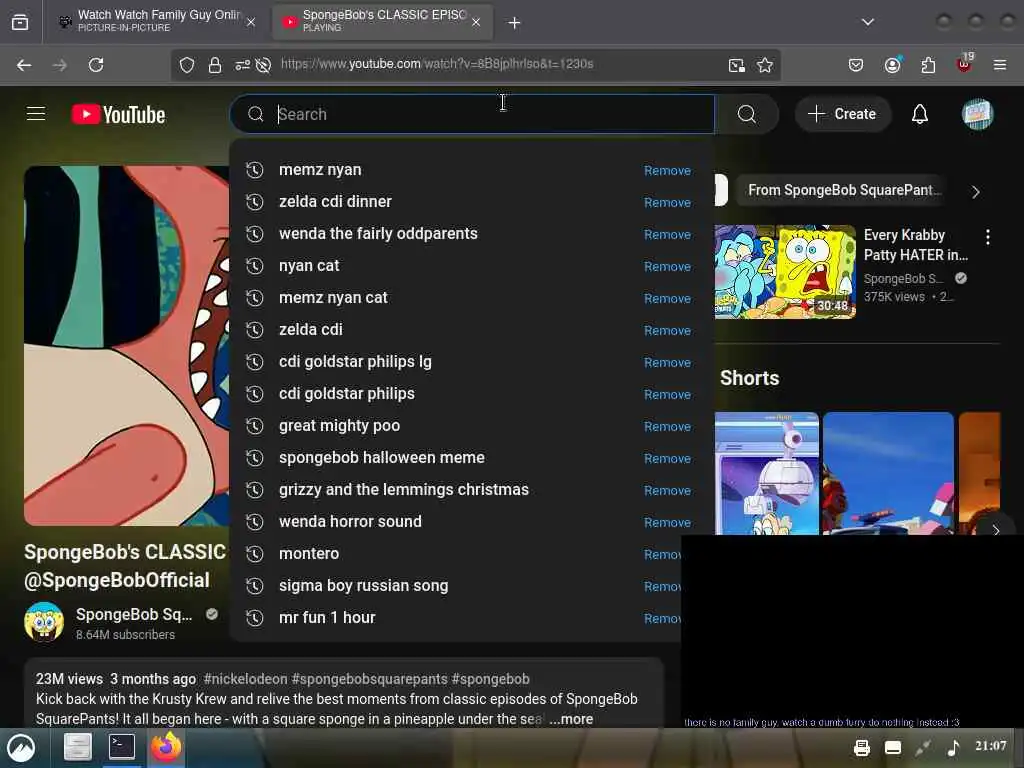Show site security lock info
Viewport: 1024px width, 768px height.
pos(214,65)
